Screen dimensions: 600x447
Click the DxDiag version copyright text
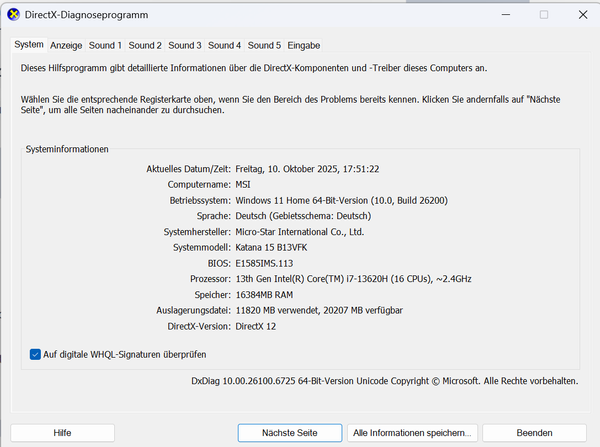tap(384, 381)
